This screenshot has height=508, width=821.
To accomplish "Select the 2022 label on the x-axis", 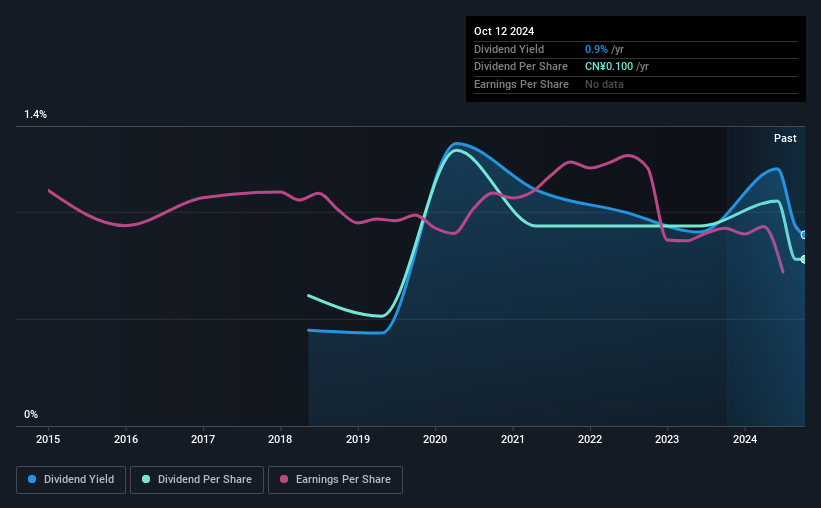I will click(590, 439).
